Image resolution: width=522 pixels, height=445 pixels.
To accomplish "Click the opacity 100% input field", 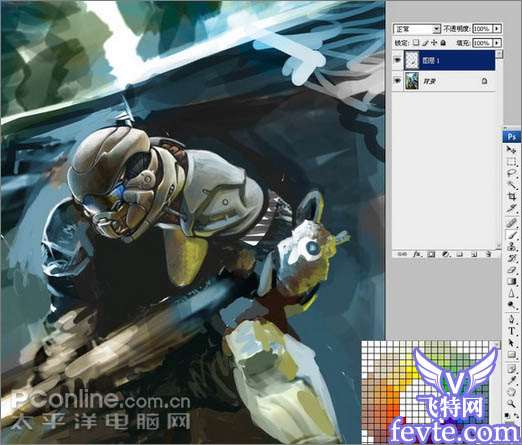I will point(483,29).
